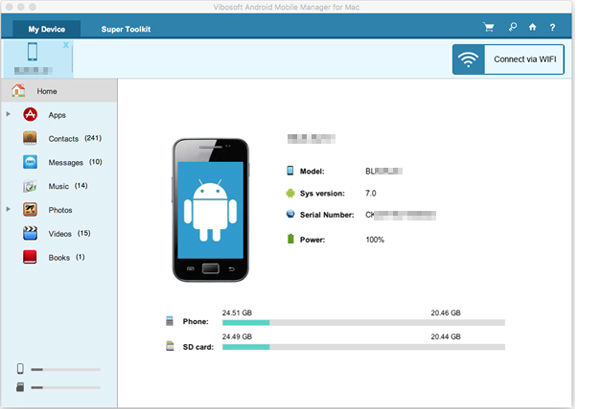Open Music (14) list
This screenshot has height=409, width=600.
click(68, 186)
